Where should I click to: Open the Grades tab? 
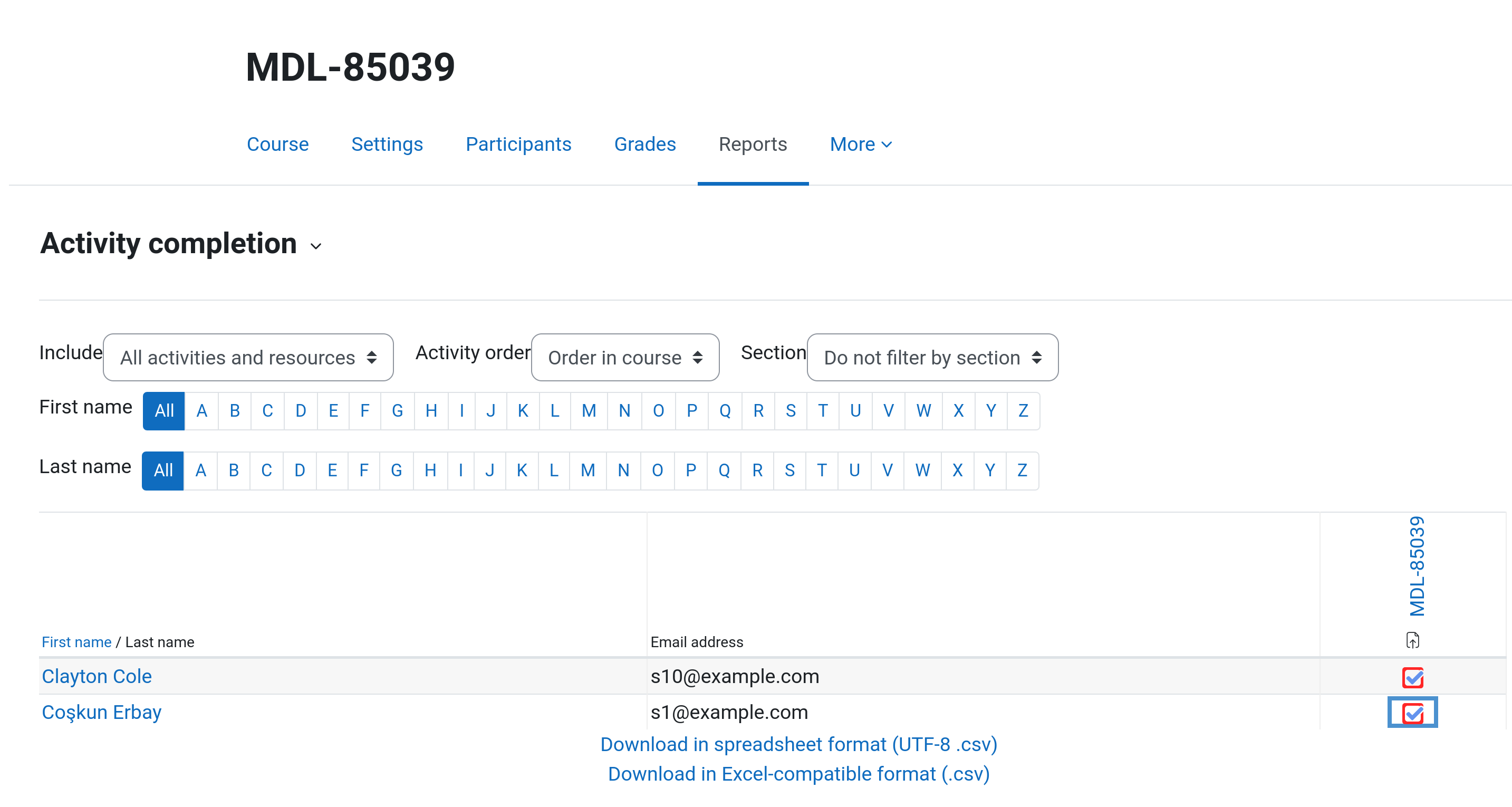pos(644,145)
